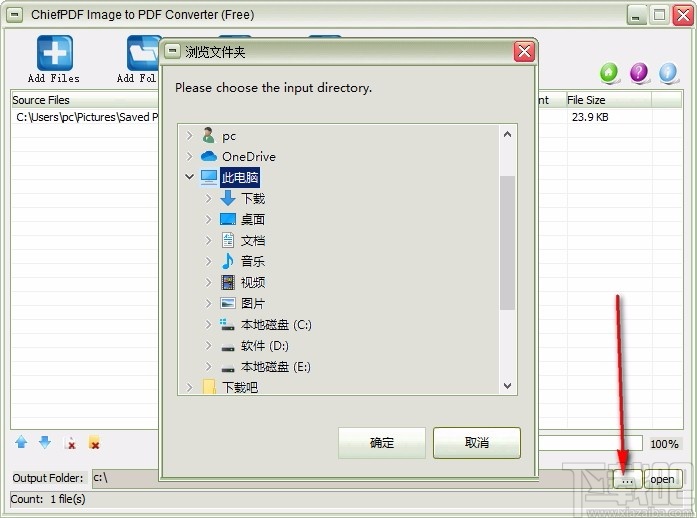Clear all files with yellow X icon
Viewport: 697px width, 518px height.
click(x=94, y=443)
